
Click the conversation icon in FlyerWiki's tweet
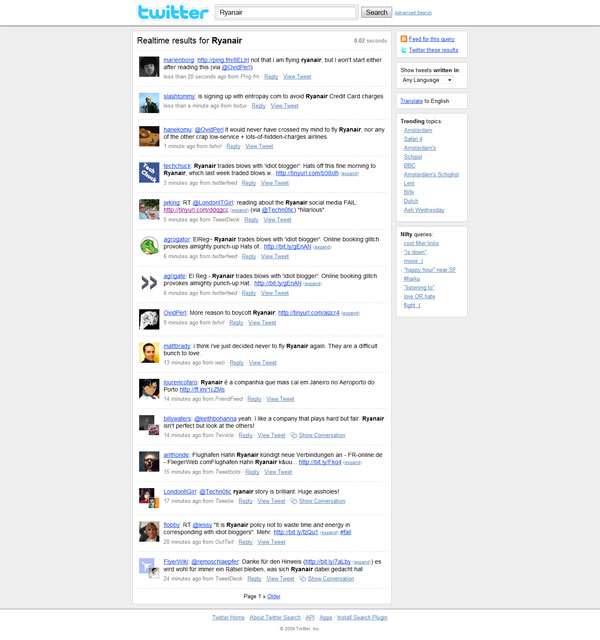[x=302, y=579]
